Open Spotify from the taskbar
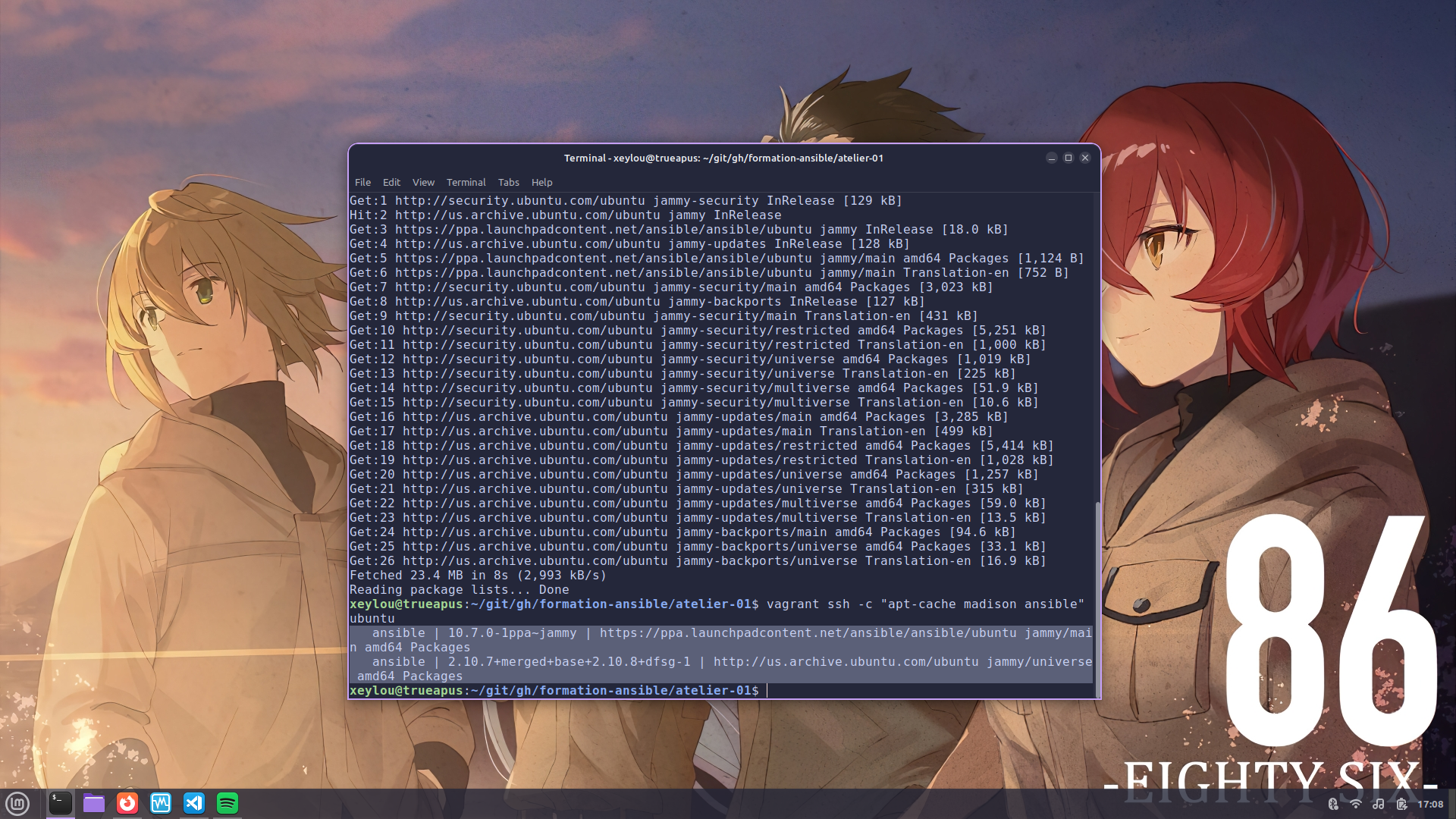The image size is (1456, 819). (227, 803)
